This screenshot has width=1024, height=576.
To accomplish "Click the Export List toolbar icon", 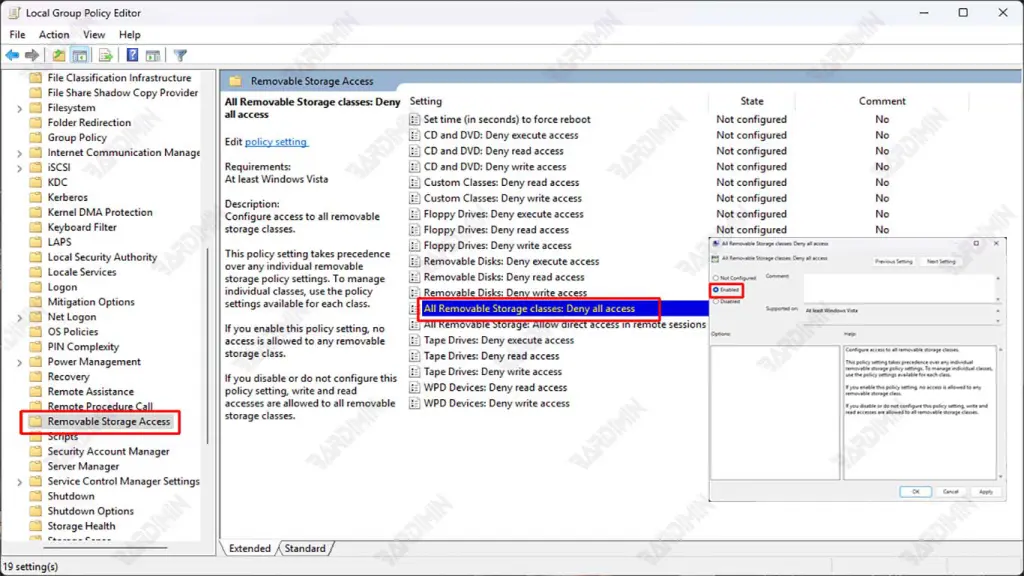I will tap(106, 56).
